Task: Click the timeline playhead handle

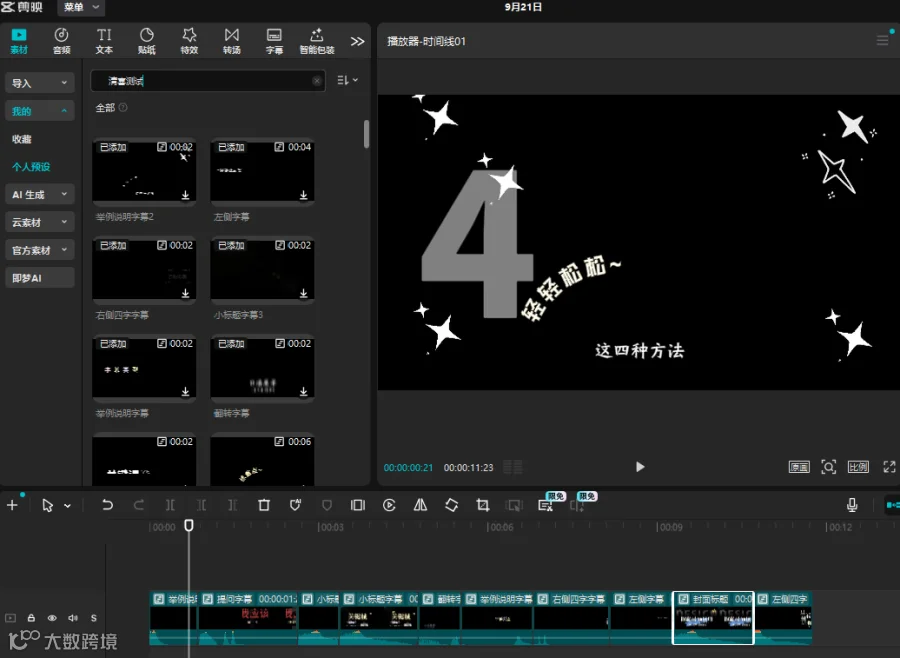Action: tap(188, 525)
